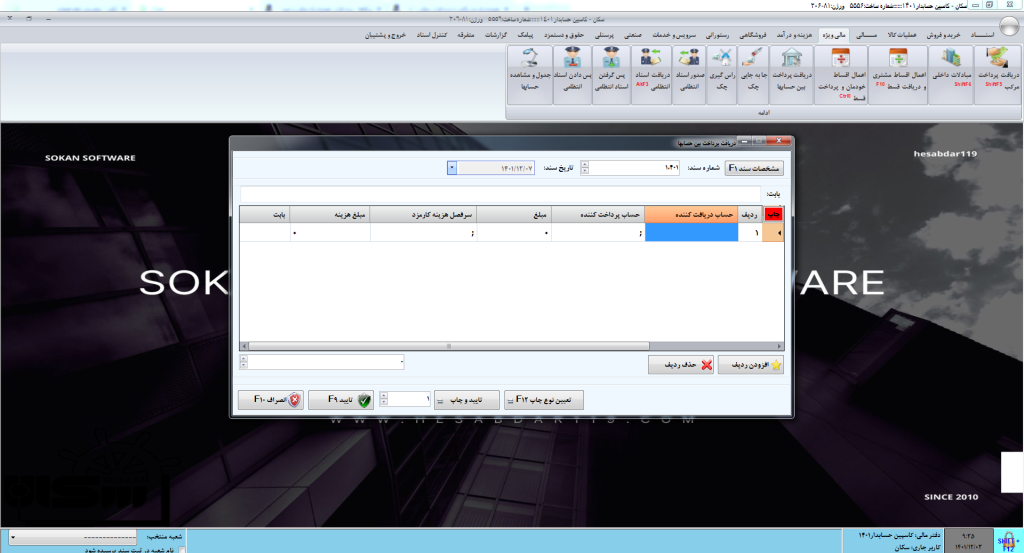
Task: Switch to the مالی ویژه tab
Action: [x=833, y=35]
